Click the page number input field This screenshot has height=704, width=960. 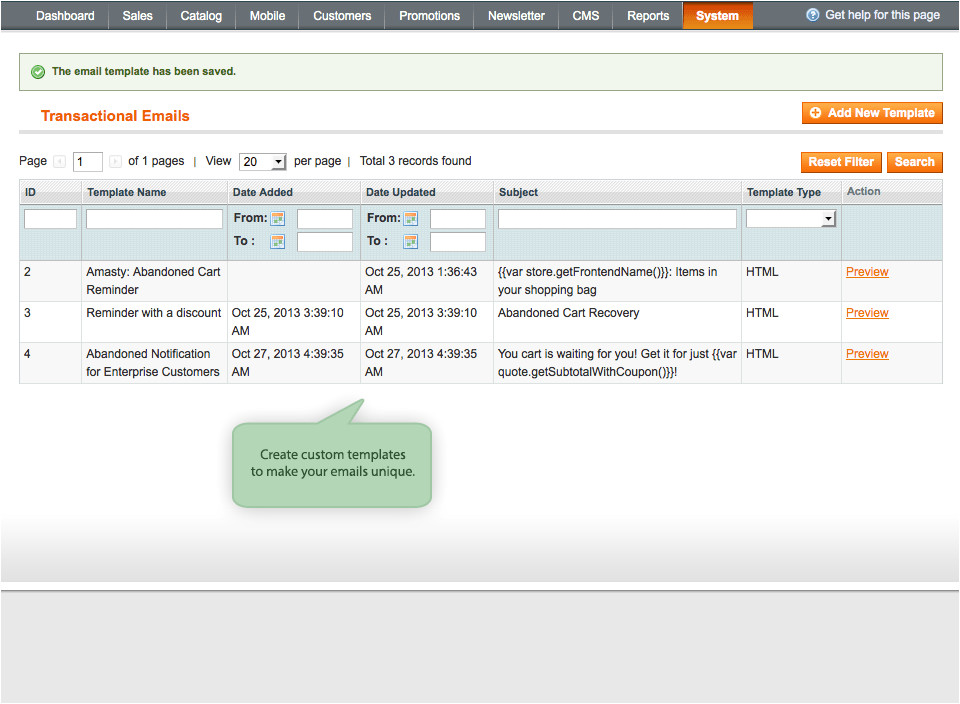click(x=88, y=162)
